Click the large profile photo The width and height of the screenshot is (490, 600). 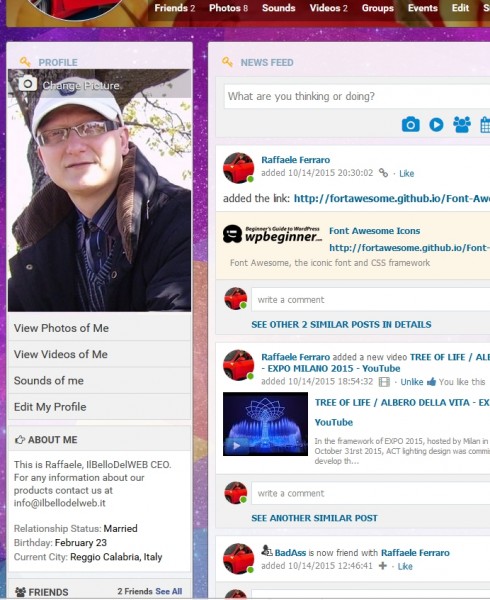pos(99,190)
